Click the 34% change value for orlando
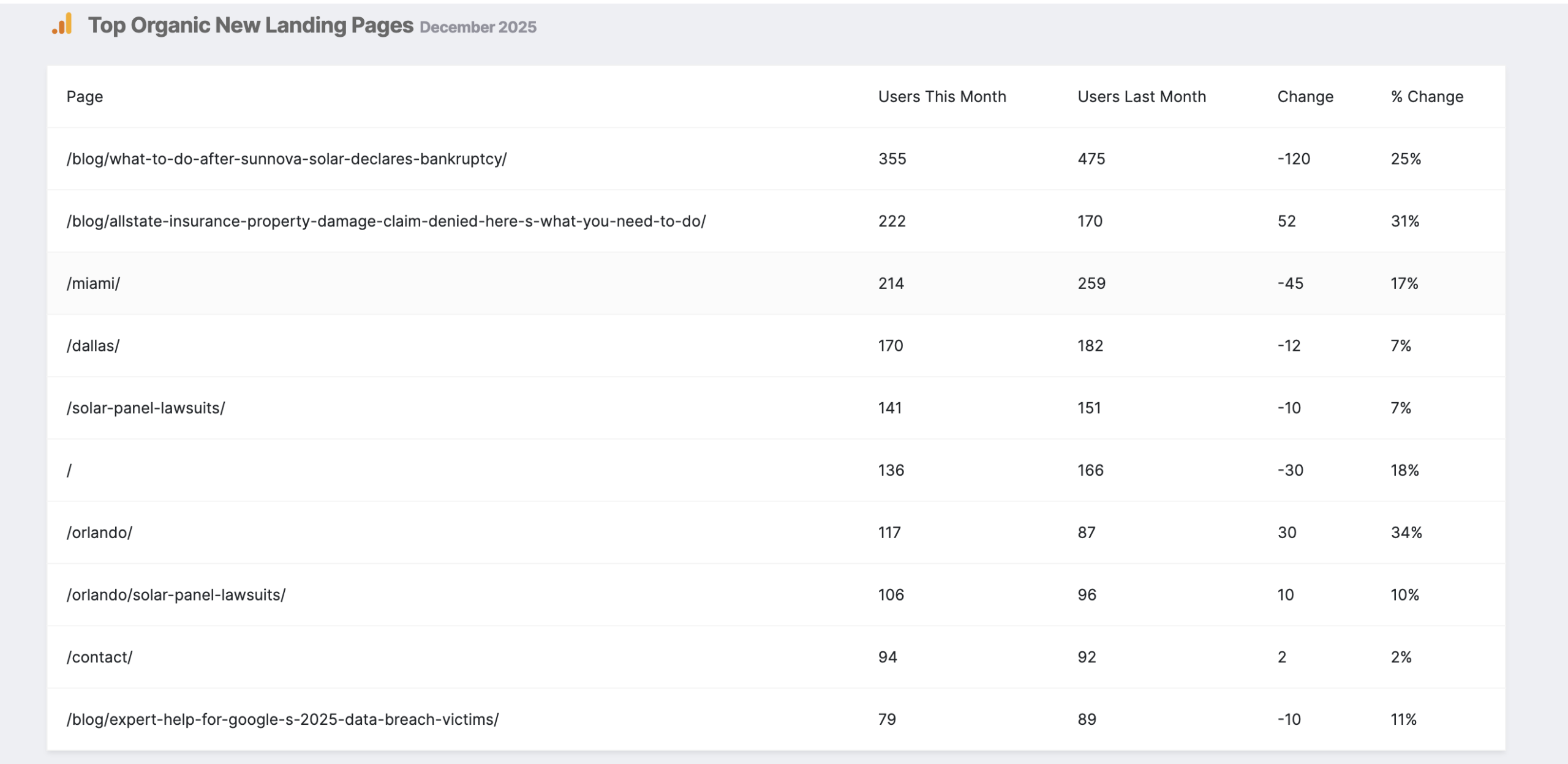Image resolution: width=1568 pixels, height=764 pixels. (x=1406, y=533)
